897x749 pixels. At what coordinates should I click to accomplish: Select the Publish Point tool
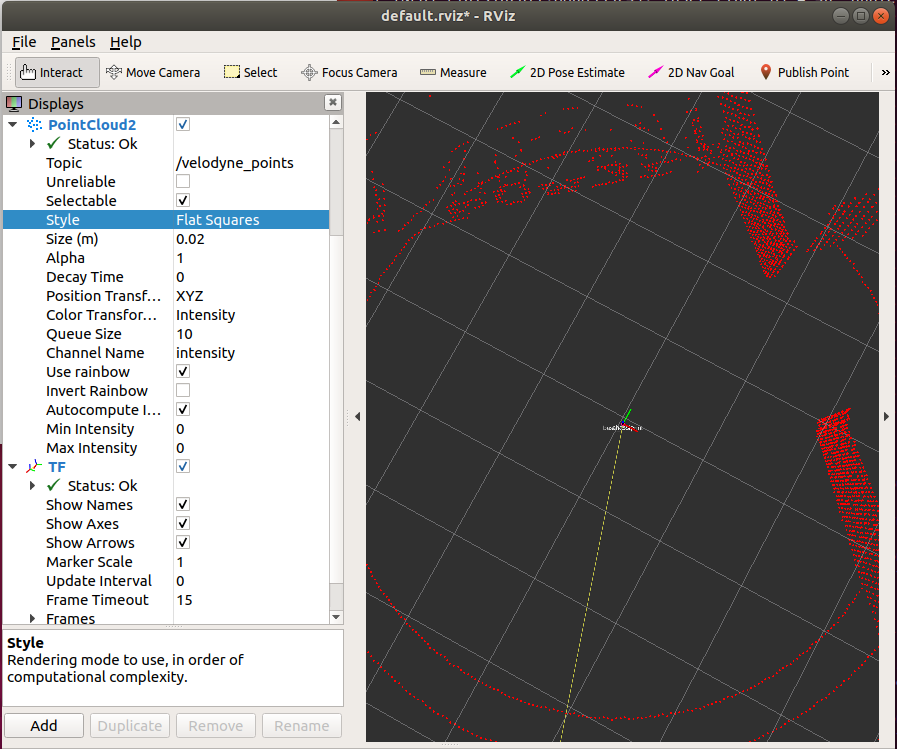804,72
